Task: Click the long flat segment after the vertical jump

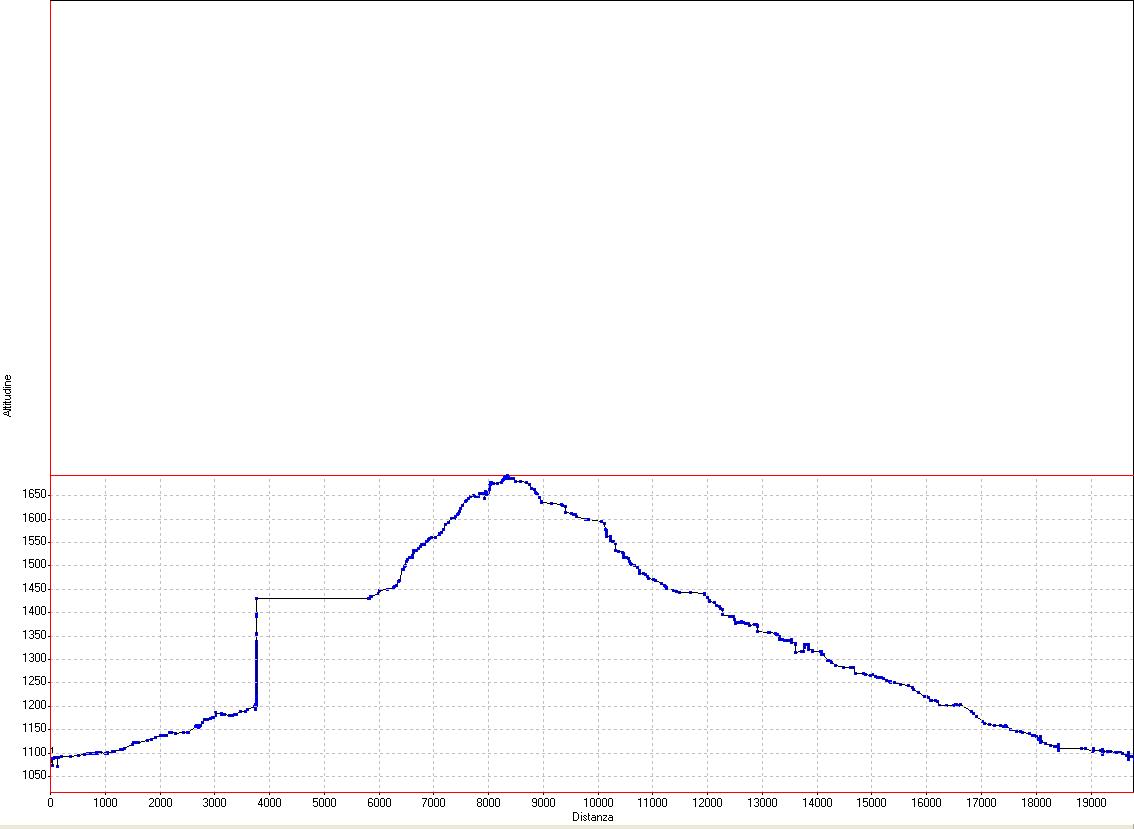Action: coord(313,598)
